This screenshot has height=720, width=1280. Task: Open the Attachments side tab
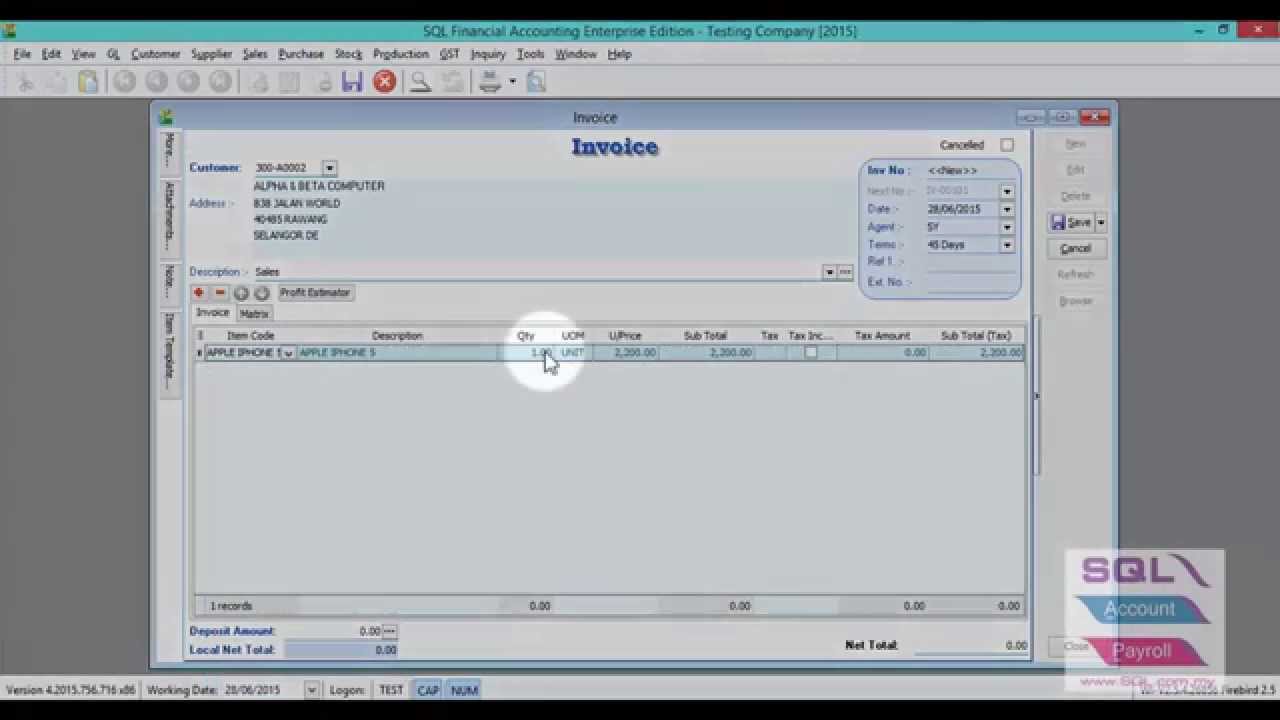point(169,216)
